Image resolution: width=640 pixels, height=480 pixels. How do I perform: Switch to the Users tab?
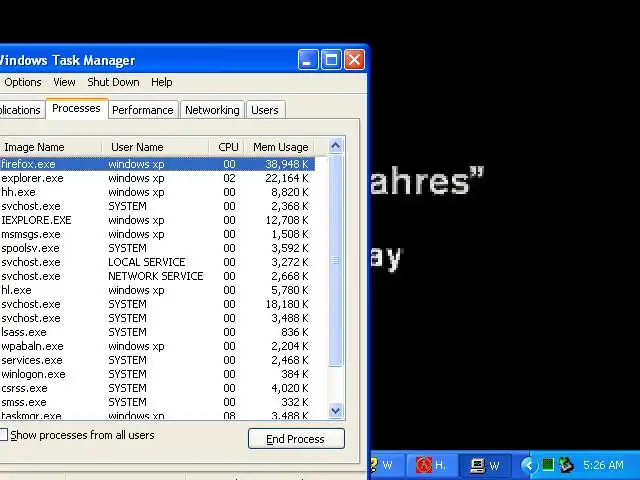pyautogui.click(x=265, y=110)
